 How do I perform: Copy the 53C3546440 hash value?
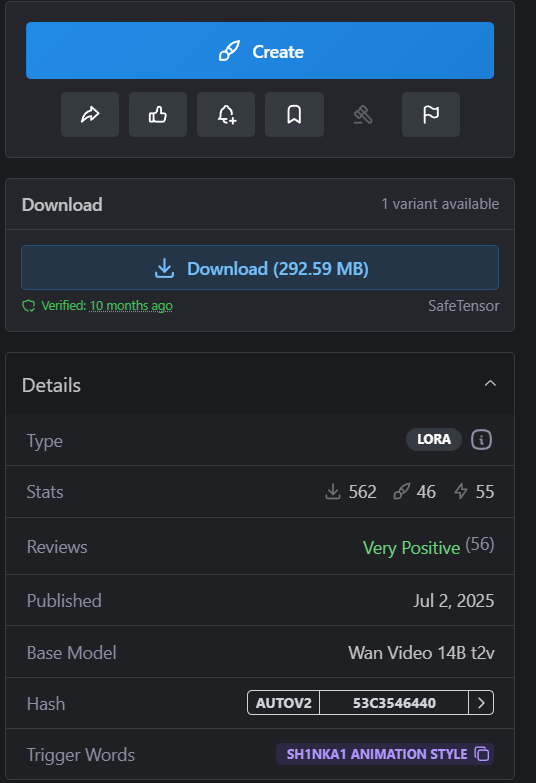(394, 703)
